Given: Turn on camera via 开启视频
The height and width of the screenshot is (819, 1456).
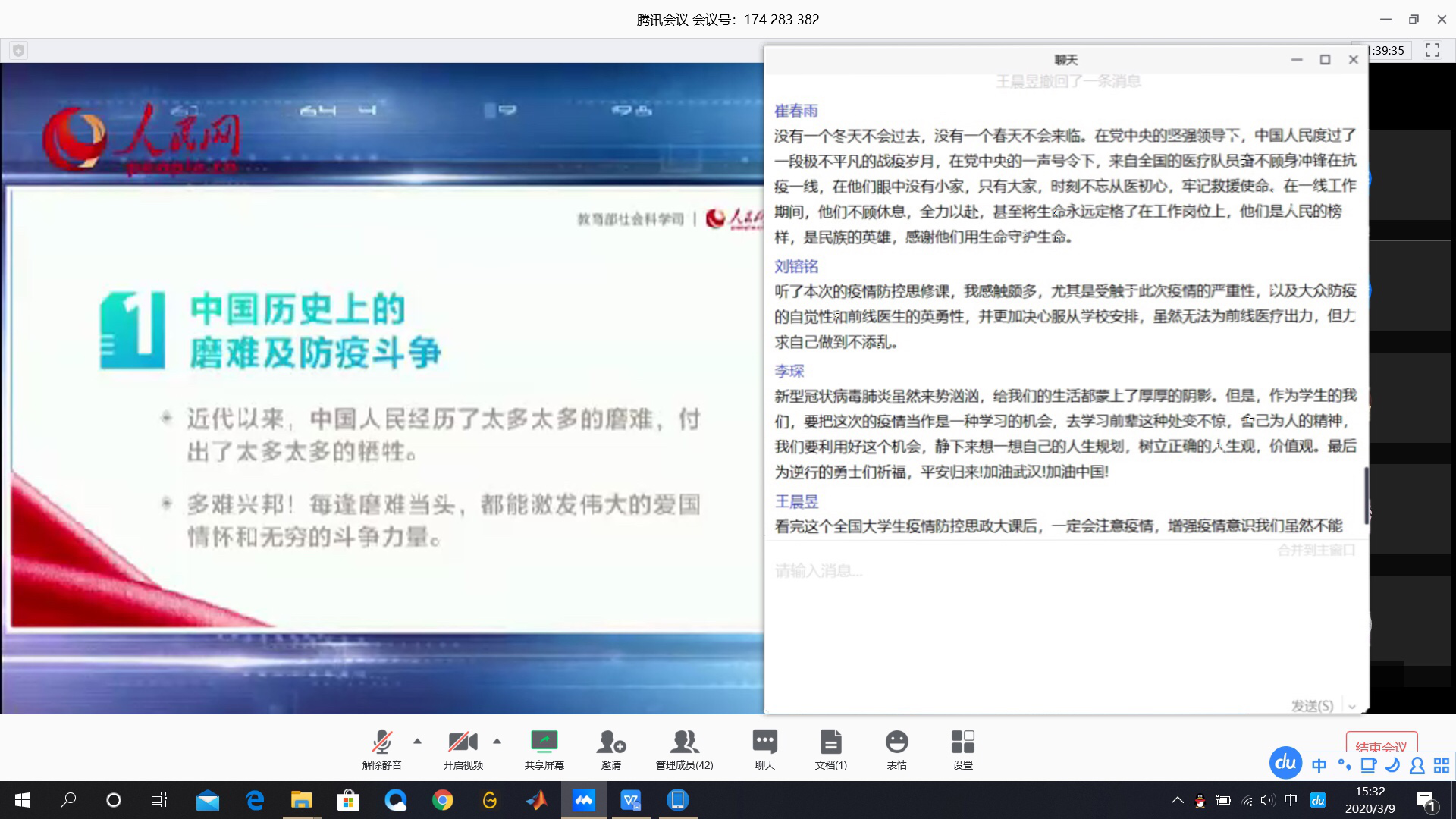Looking at the screenshot, I should 463,742.
